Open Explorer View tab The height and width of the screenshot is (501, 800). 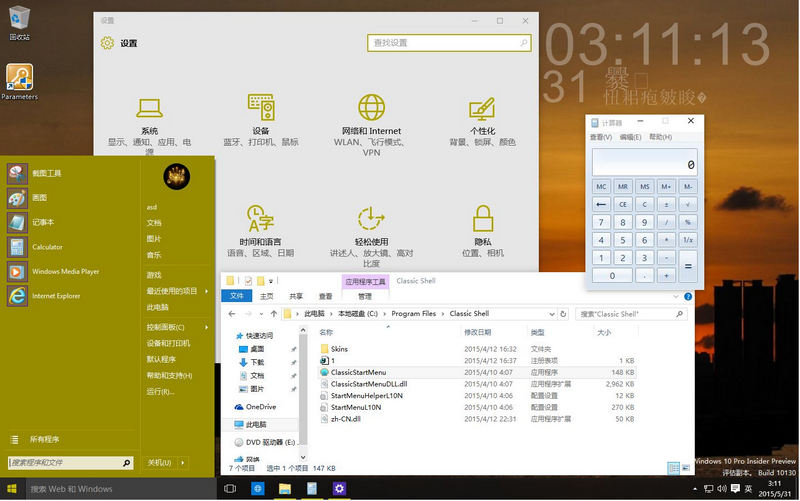[326, 296]
